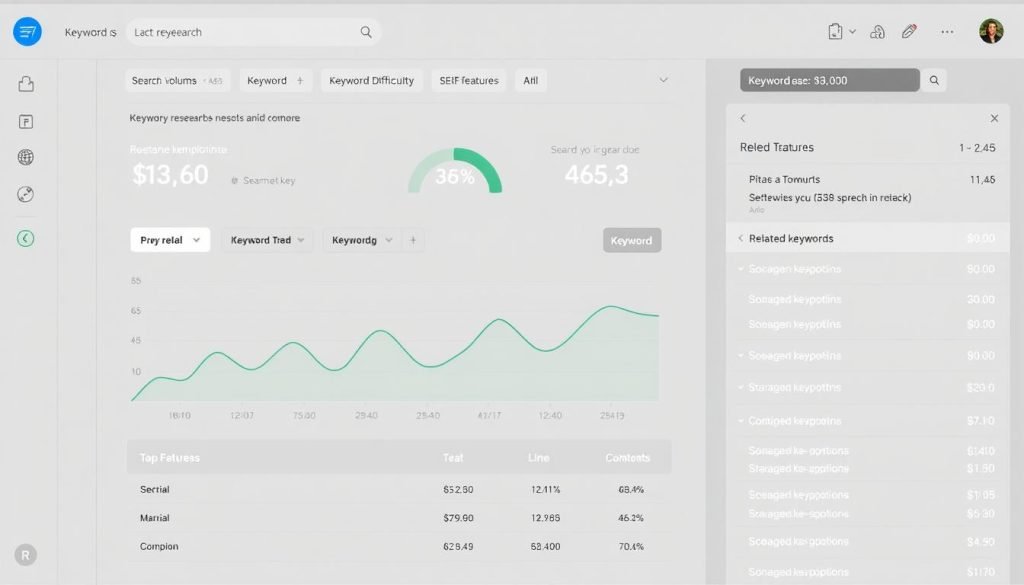Open the filter row collapse chevron on the right
Image resolution: width=1024 pixels, height=585 pixels.
[x=662, y=80]
